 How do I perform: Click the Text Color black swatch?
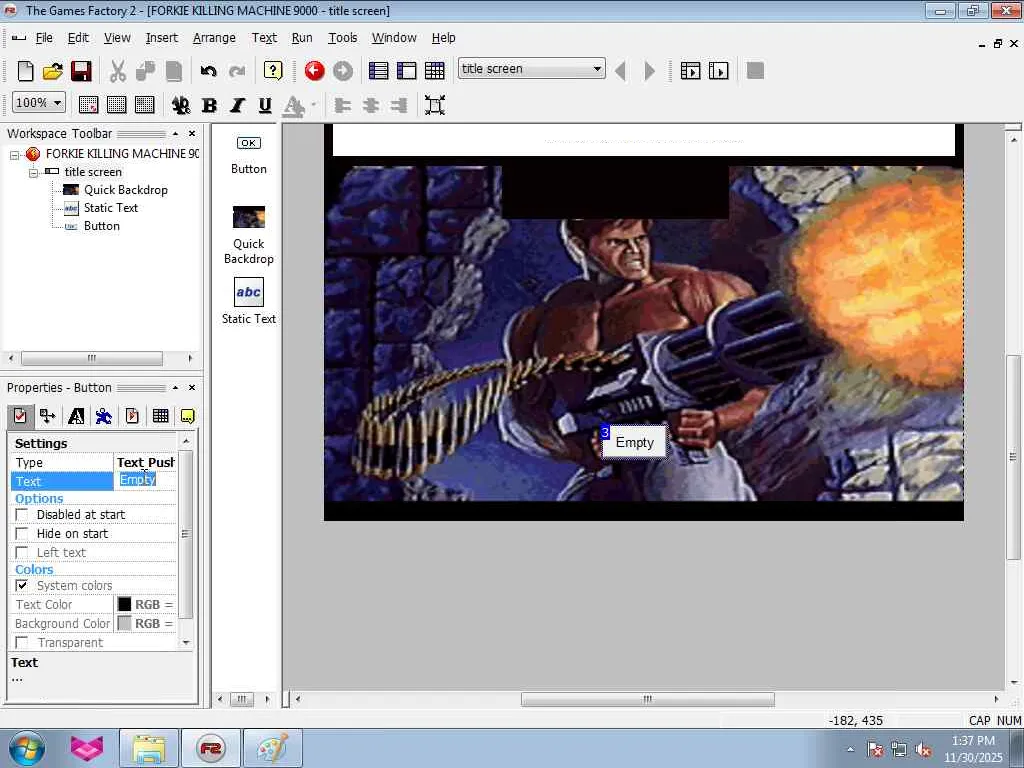tap(124, 604)
